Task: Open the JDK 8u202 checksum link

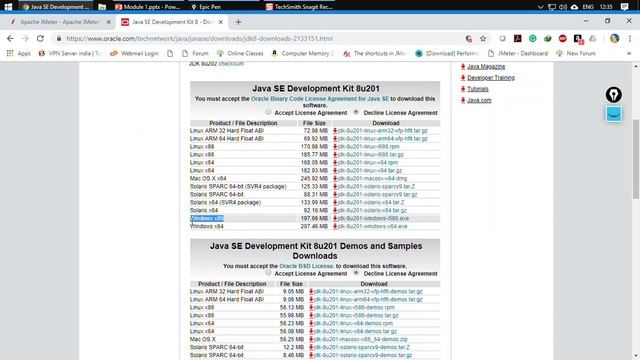Action: point(231,64)
